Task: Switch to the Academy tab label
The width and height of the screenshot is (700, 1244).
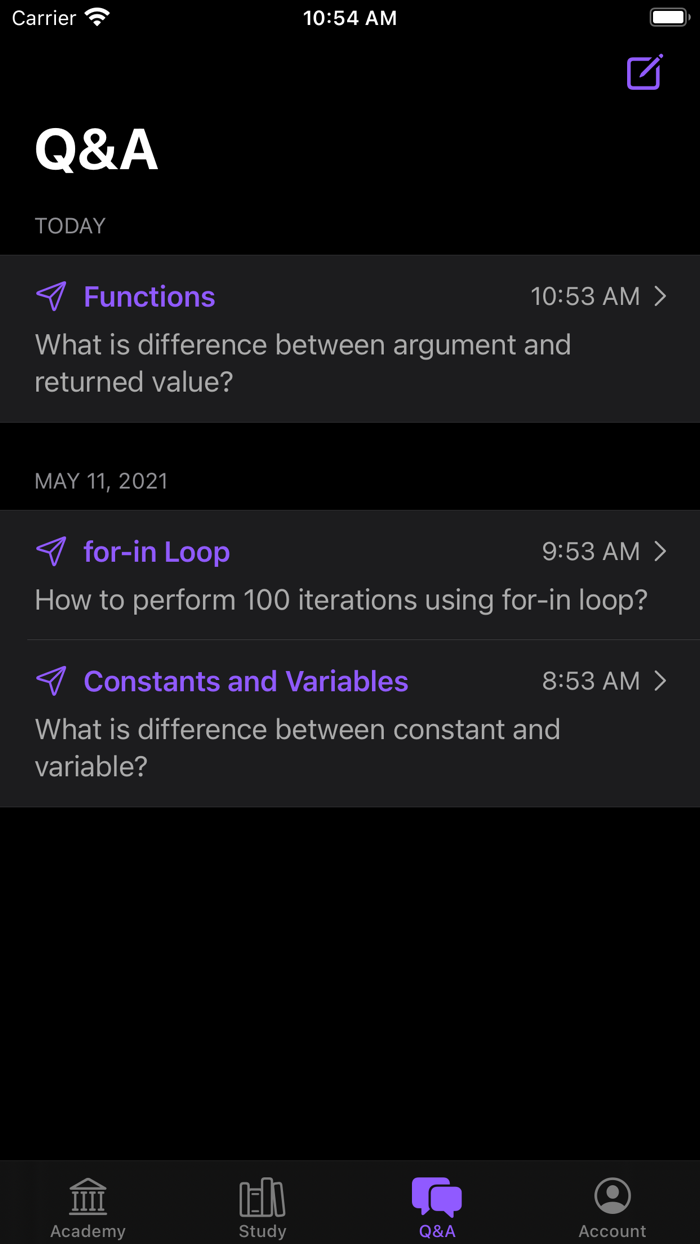Action: pyautogui.click(x=88, y=1231)
